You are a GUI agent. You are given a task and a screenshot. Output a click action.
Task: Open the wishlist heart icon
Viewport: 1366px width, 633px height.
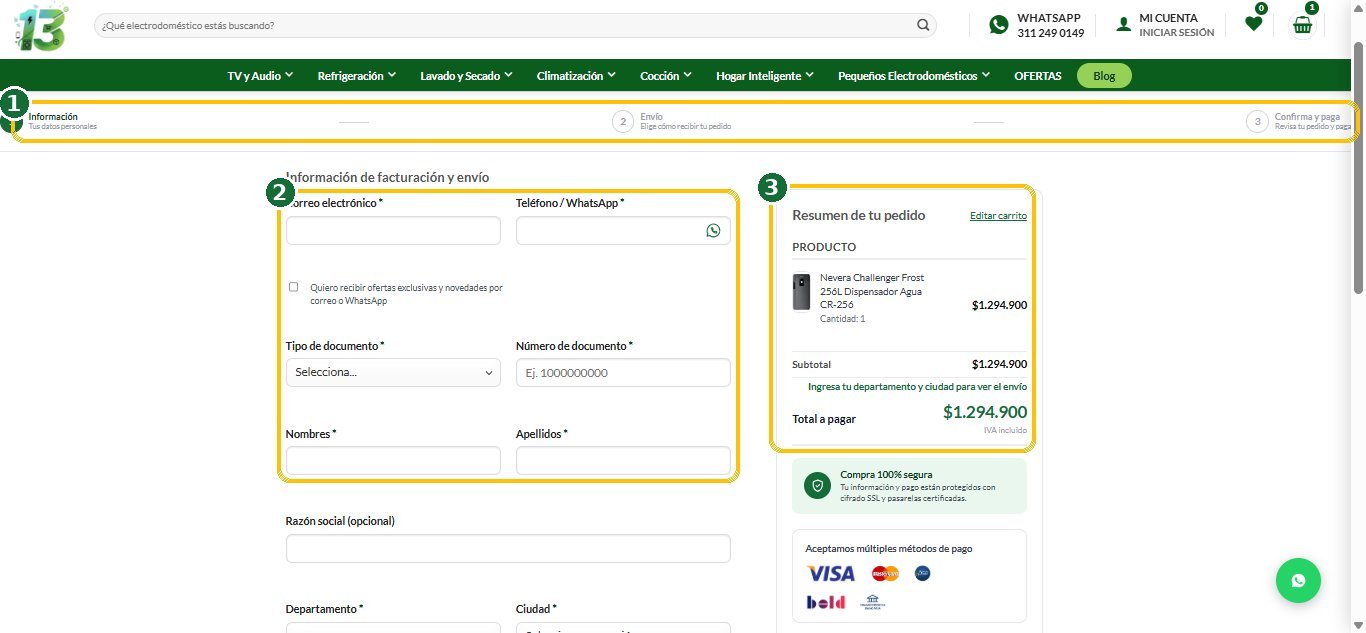pyautogui.click(x=1253, y=24)
